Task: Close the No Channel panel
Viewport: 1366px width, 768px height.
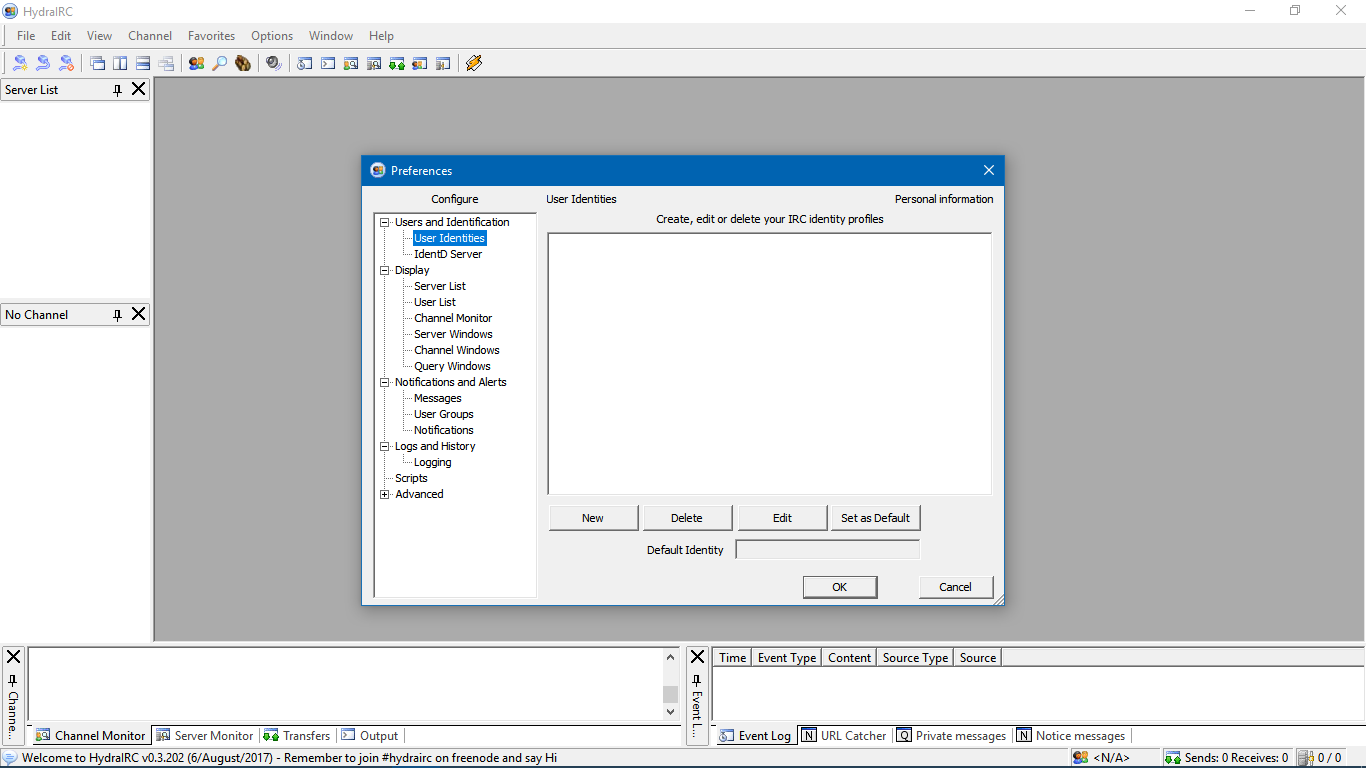Action: click(x=139, y=314)
